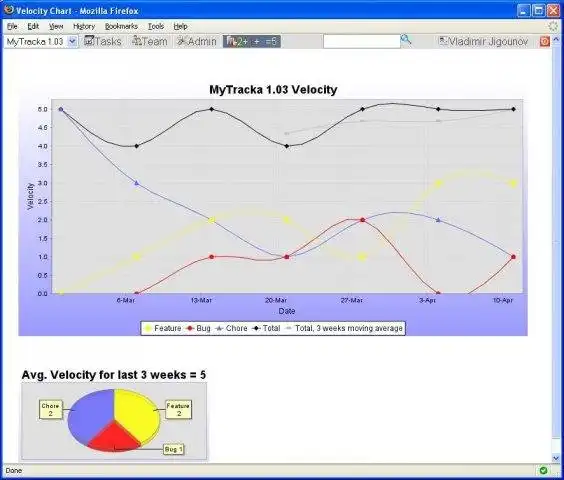Click the Bug 1 pie label
The width and height of the screenshot is (564, 480).
coord(174,449)
